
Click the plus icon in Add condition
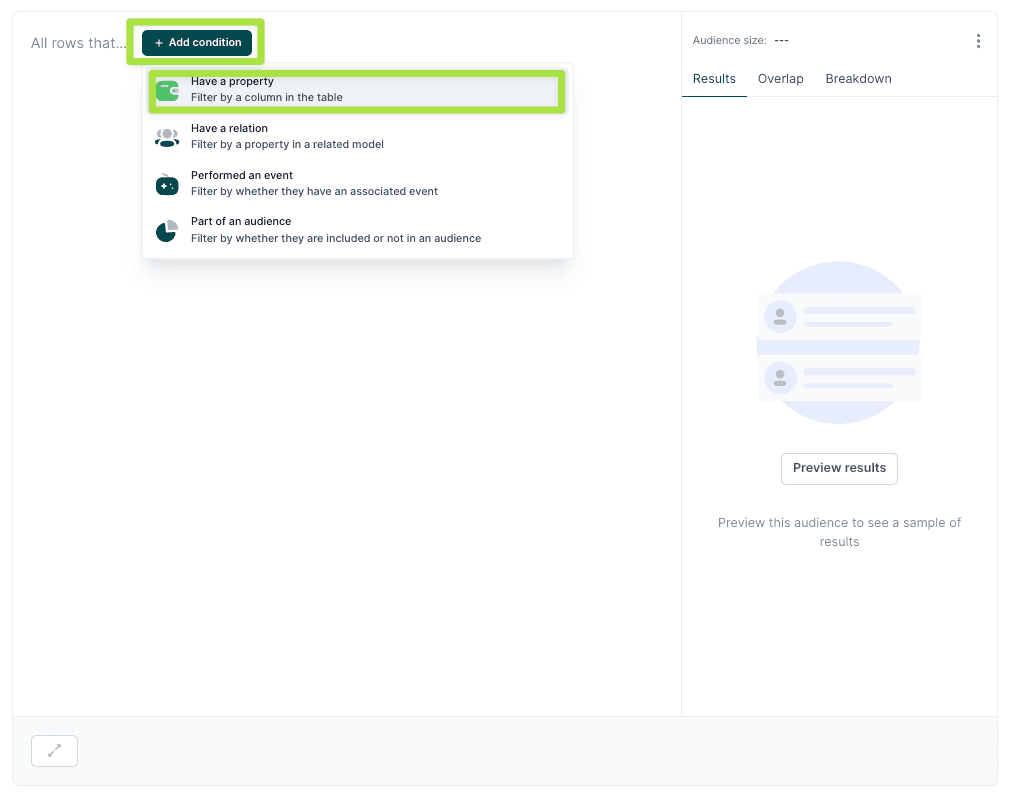pos(159,43)
